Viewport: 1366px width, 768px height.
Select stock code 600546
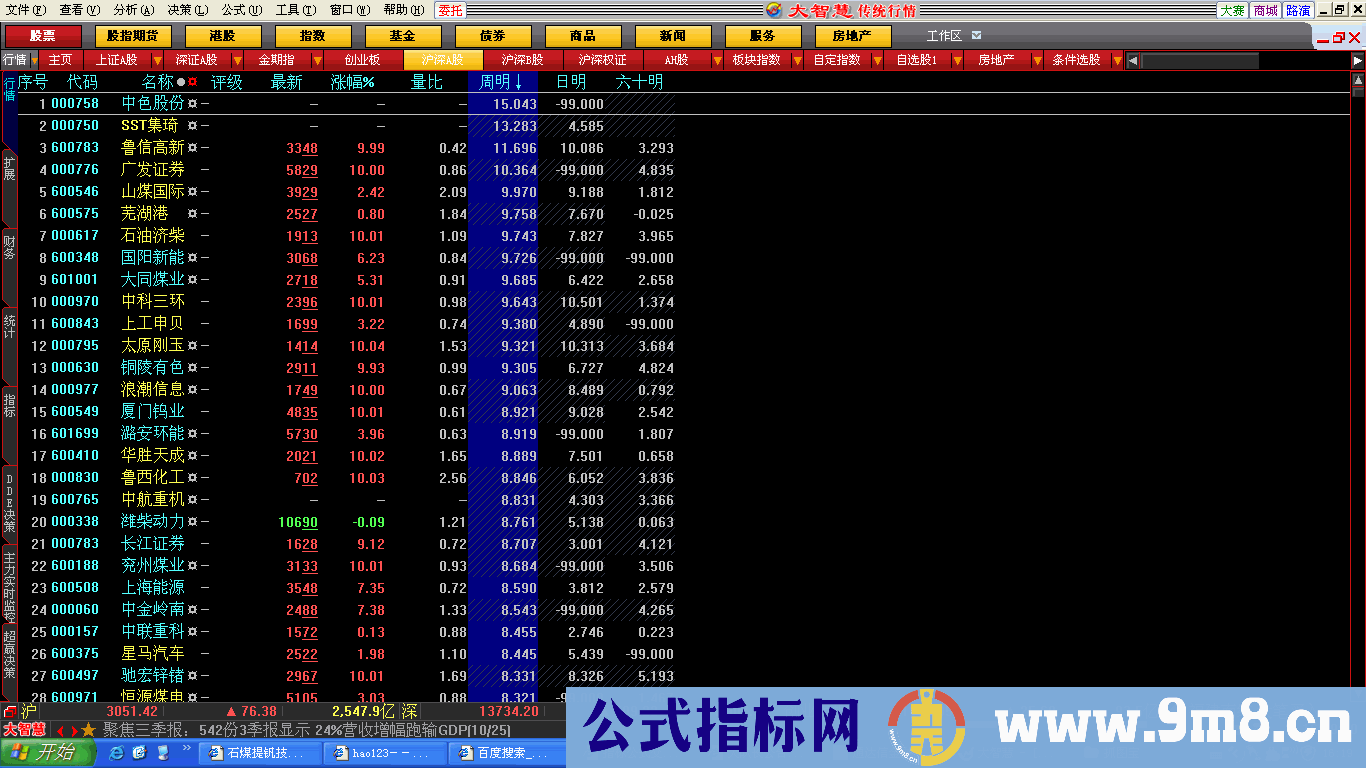75,192
